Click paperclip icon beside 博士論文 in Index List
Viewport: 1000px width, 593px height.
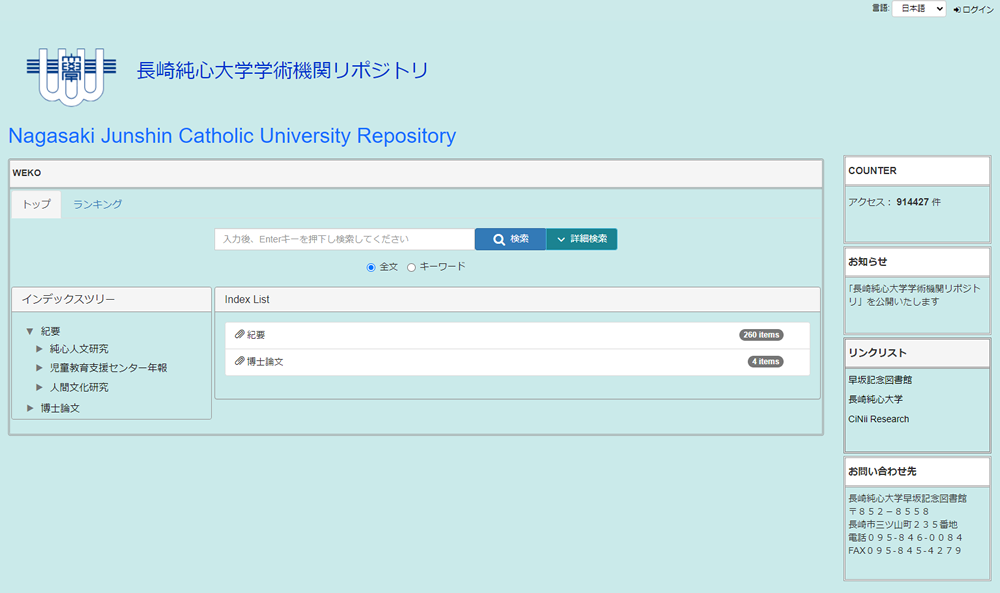(240, 361)
